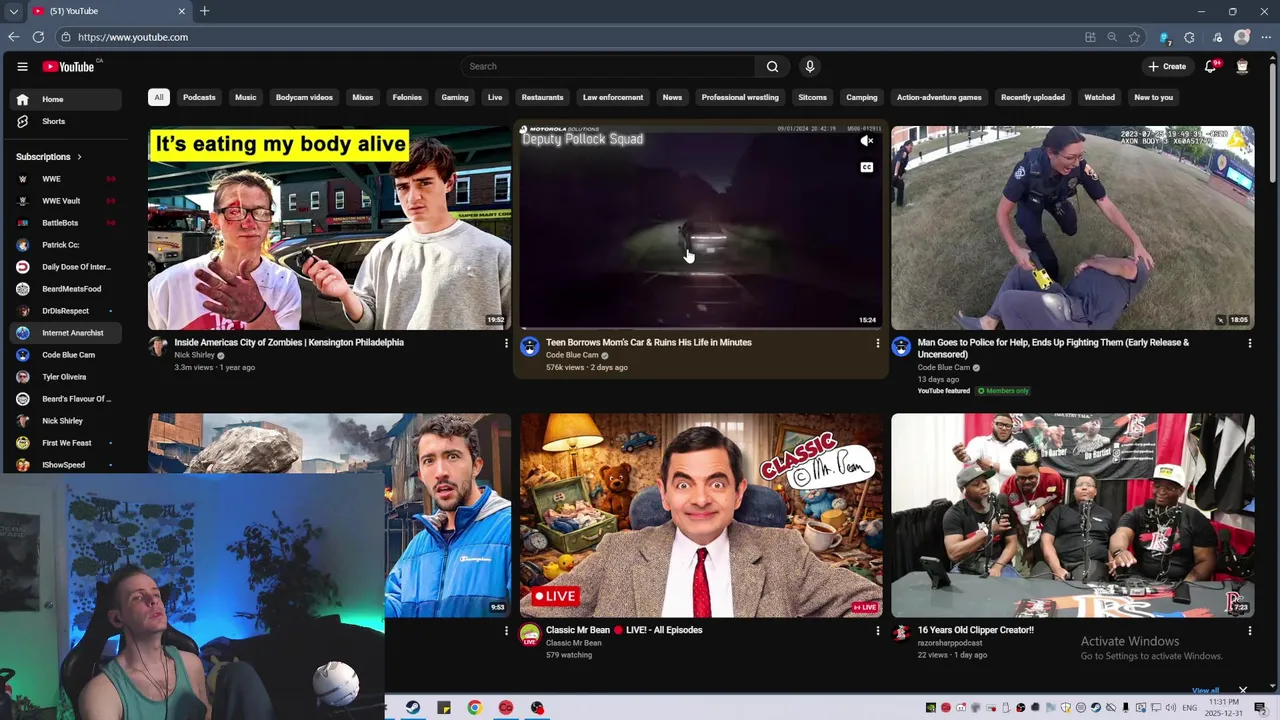This screenshot has width=1280, height=720.
Task: Open the notifications bell
Action: (1210, 67)
